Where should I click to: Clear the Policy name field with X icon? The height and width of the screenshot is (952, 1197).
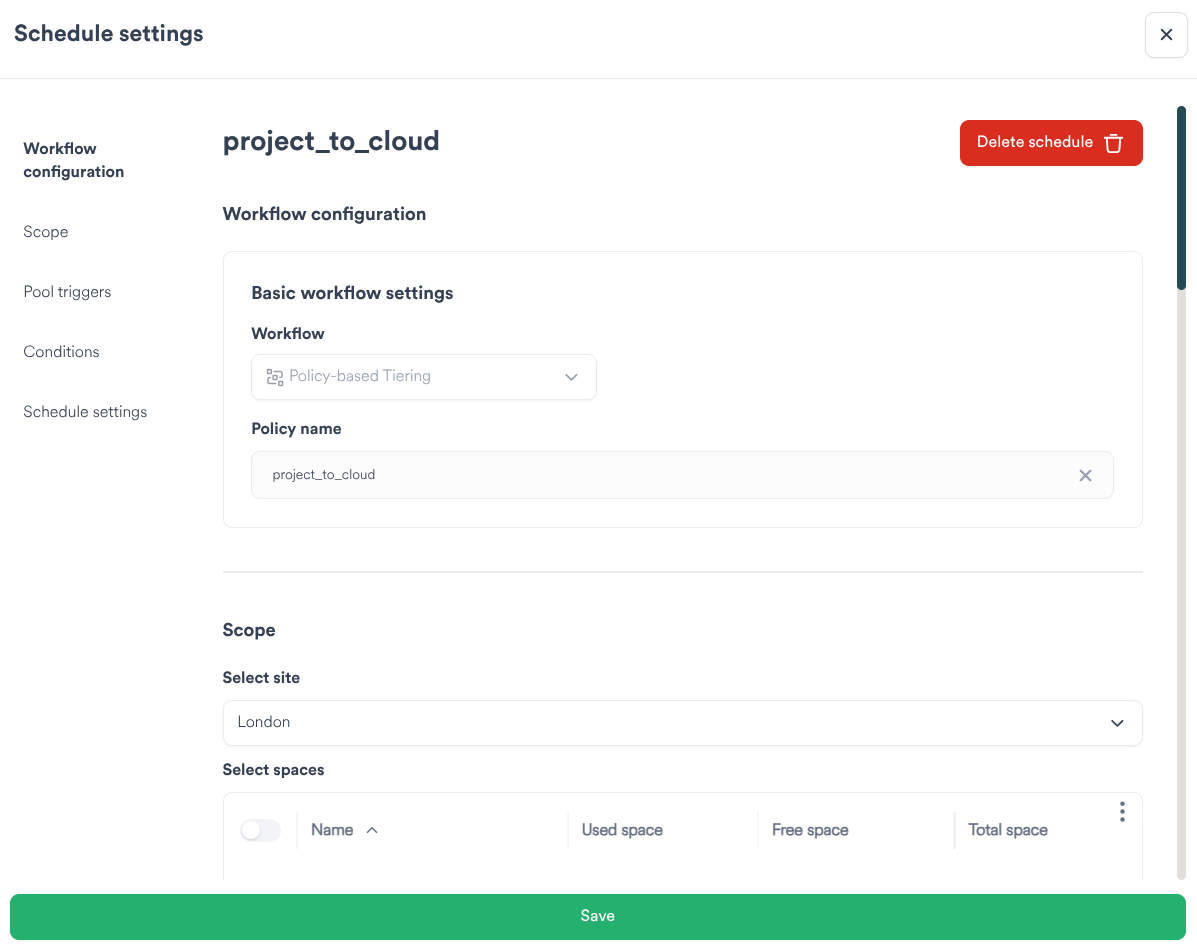(1085, 475)
